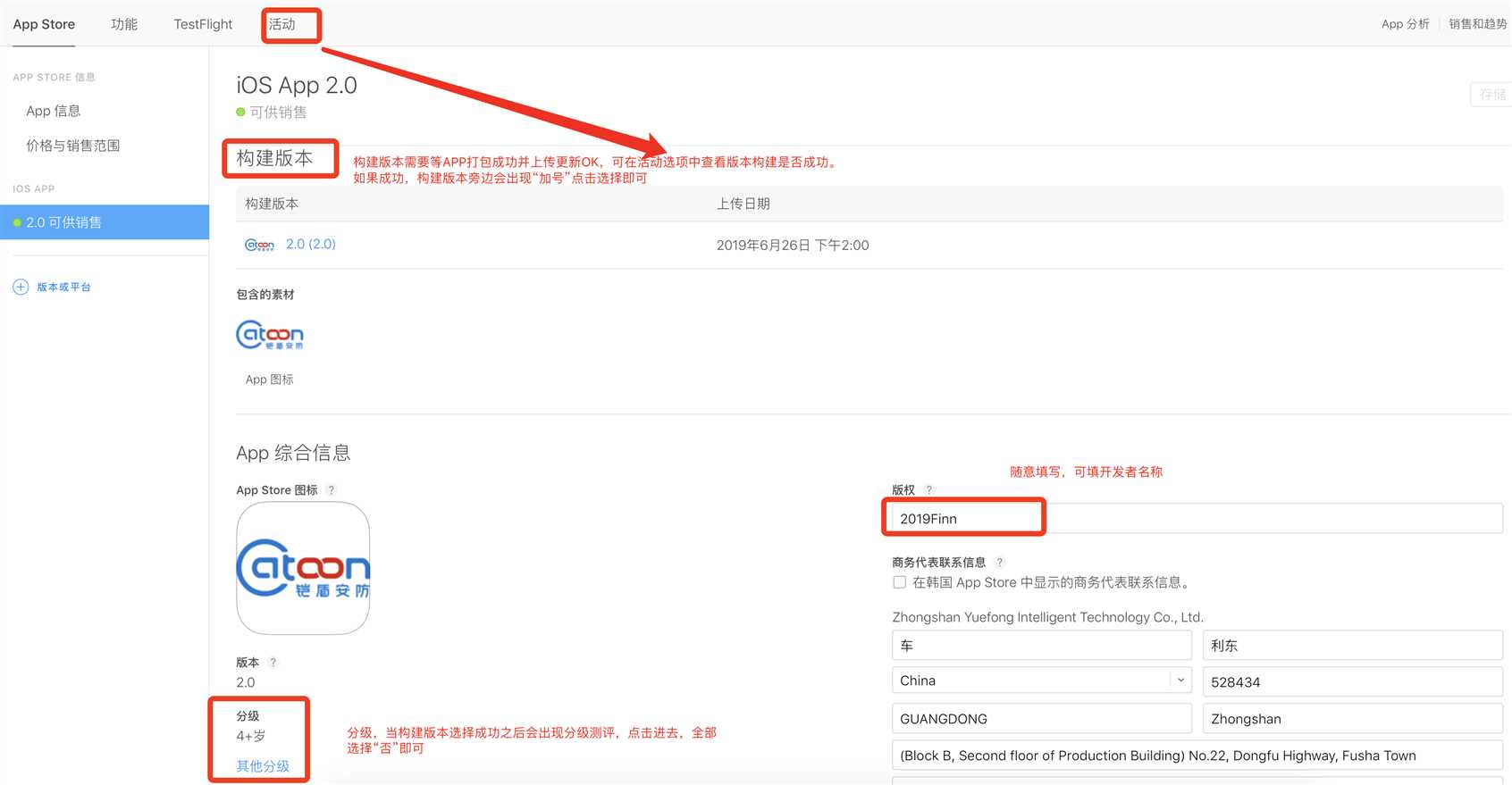This screenshot has width=1512, height=785.
Task: Click the plus icon for 版本或平台
Action: point(21,287)
